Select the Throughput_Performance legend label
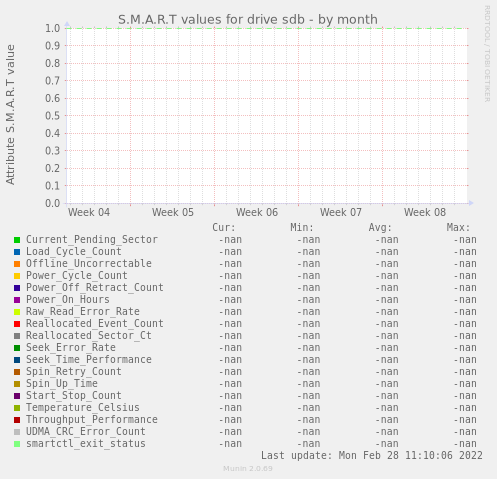Screen dimensions: 497x479 [x=92, y=420]
